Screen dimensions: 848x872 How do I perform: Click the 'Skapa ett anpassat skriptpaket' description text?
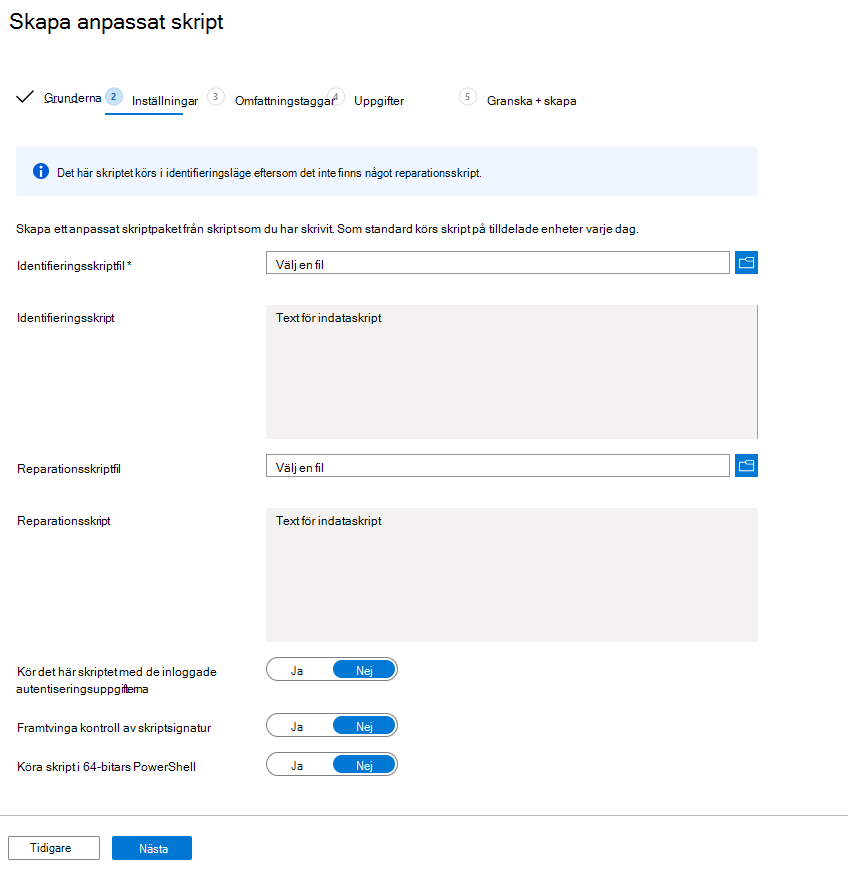[x=327, y=229]
